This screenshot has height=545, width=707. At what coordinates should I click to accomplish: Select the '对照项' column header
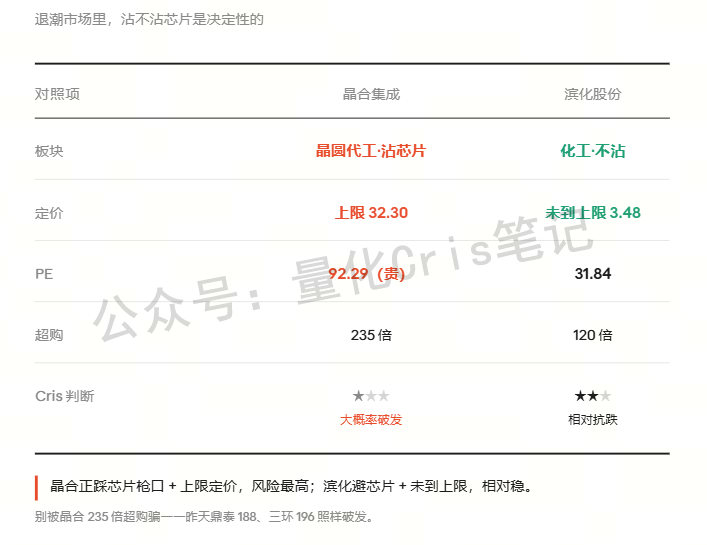[x=57, y=94]
